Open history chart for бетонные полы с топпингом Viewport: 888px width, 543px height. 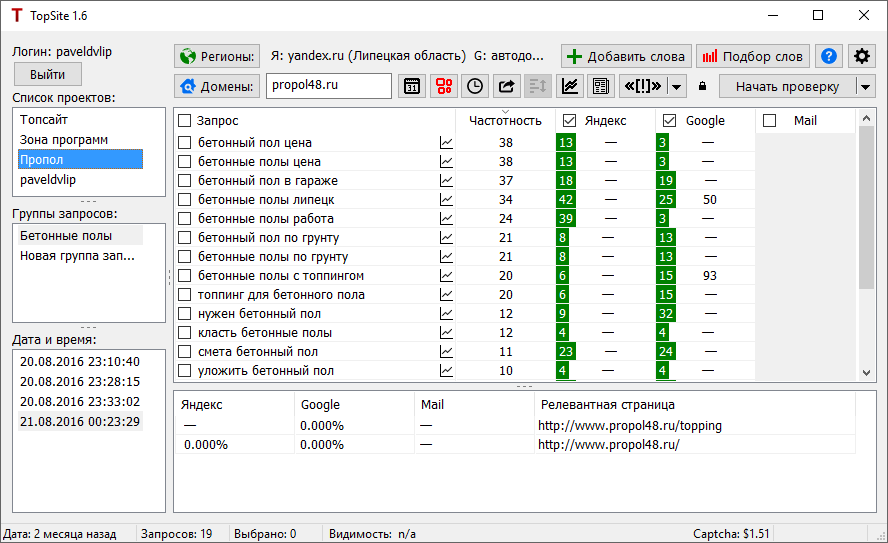click(446, 276)
